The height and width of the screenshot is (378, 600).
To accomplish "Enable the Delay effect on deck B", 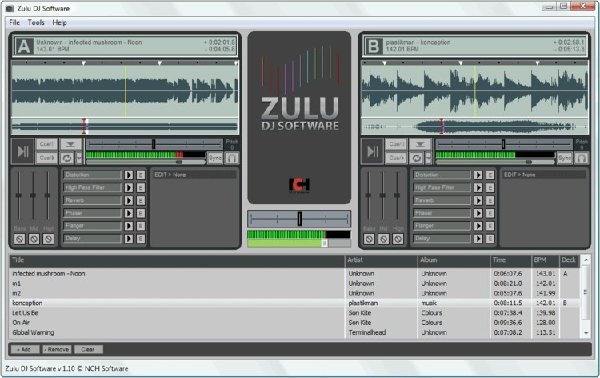I will pyautogui.click(x=478, y=239).
